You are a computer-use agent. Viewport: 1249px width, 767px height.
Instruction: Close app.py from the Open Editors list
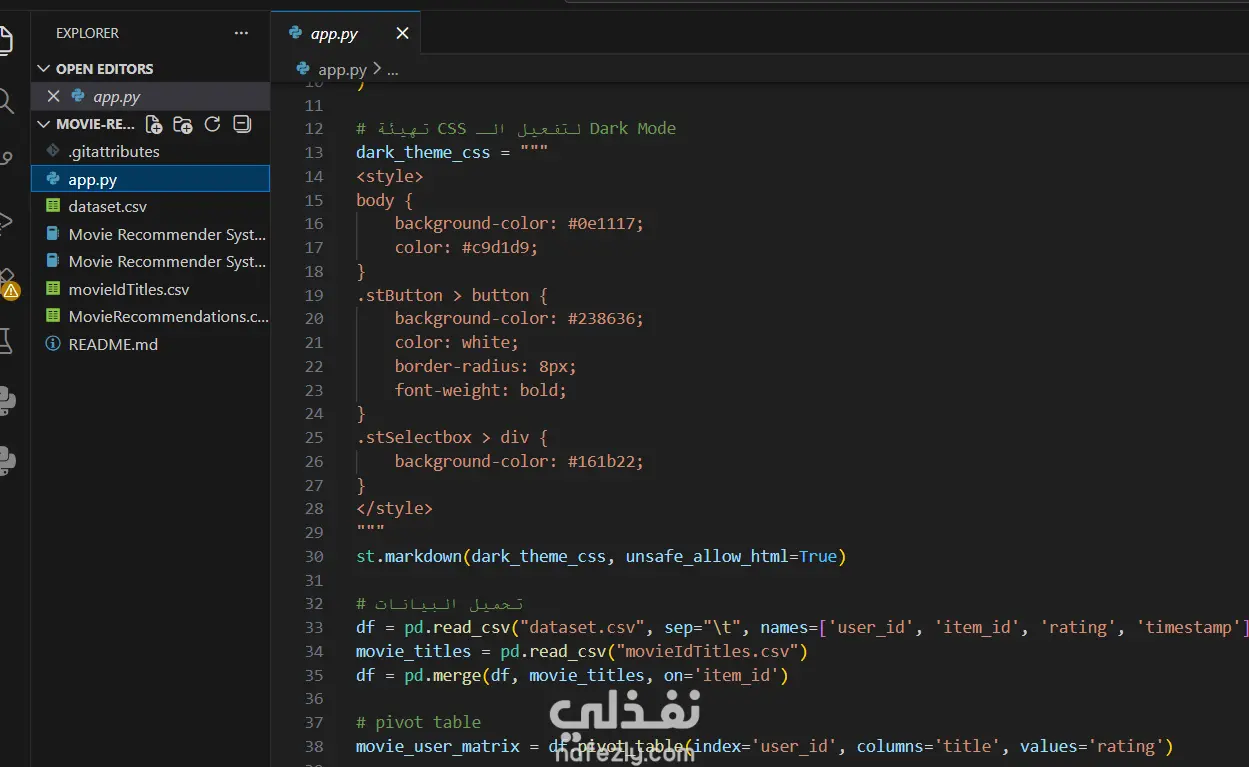53,97
